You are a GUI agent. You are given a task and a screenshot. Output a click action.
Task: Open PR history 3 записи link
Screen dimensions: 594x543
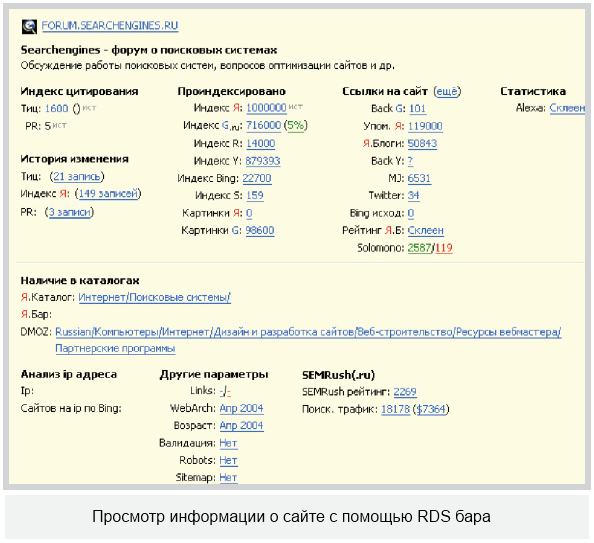70,212
